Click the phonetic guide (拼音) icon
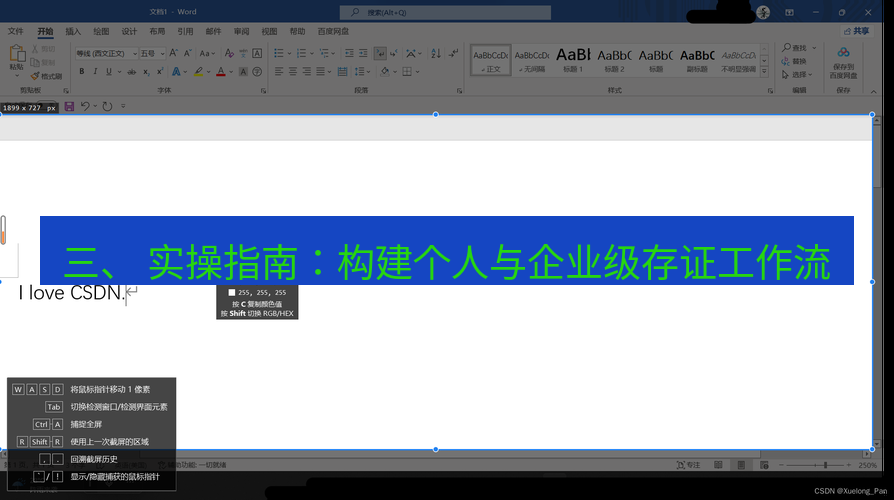 (x=243, y=53)
